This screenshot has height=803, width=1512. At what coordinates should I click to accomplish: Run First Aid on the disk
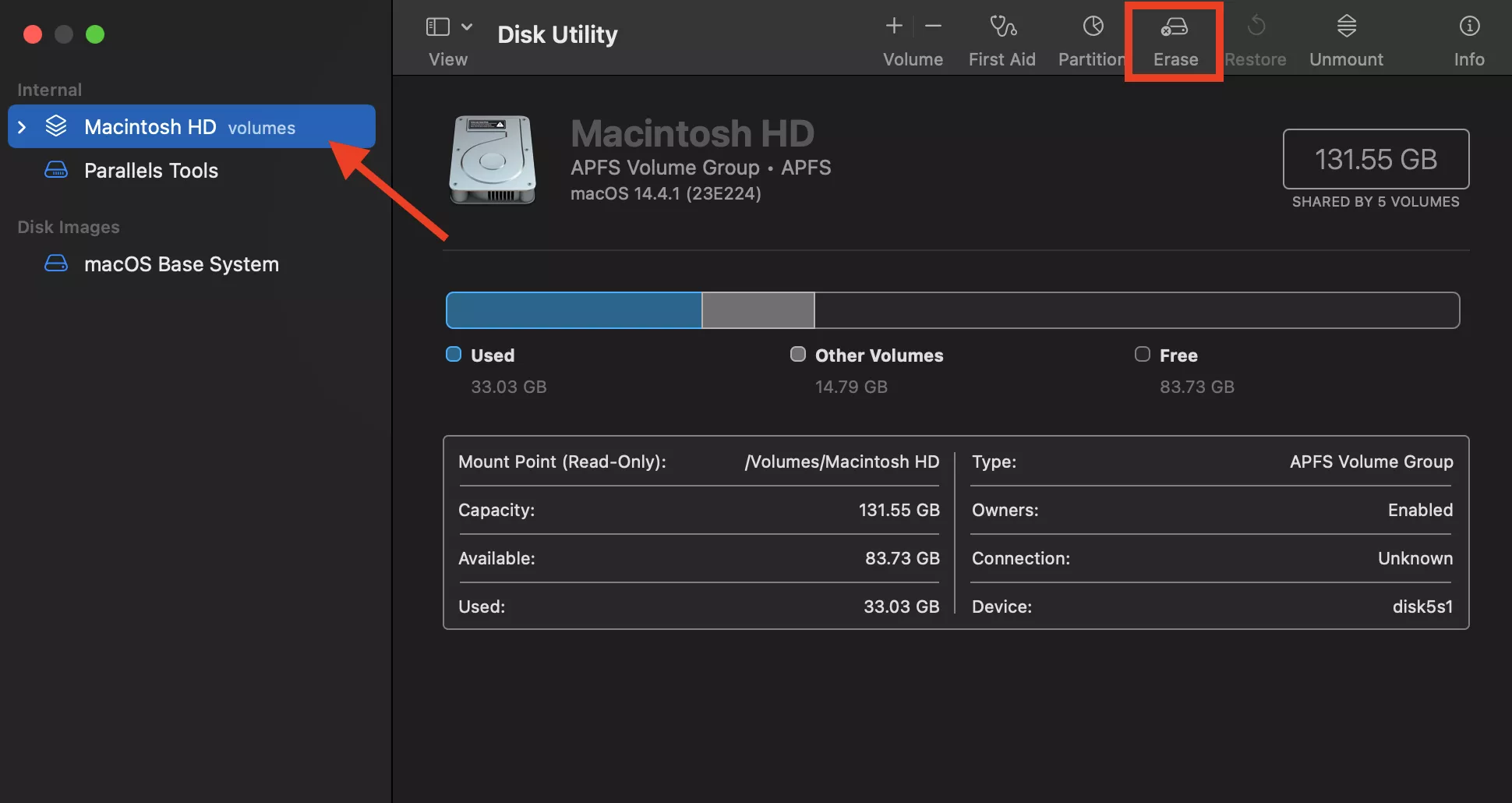tap(1002, 27)
